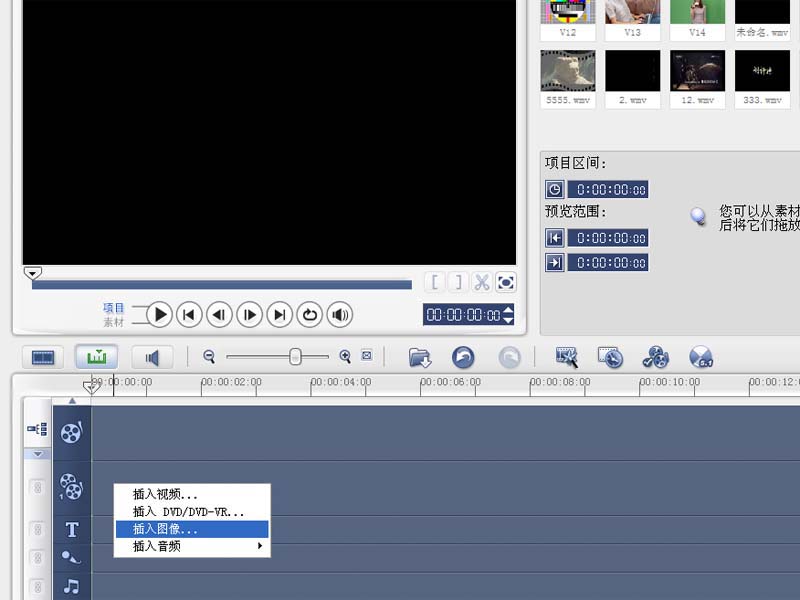This screenshot has width=800, height=600.
Task: Play the project preview
Action: (159, 314)
